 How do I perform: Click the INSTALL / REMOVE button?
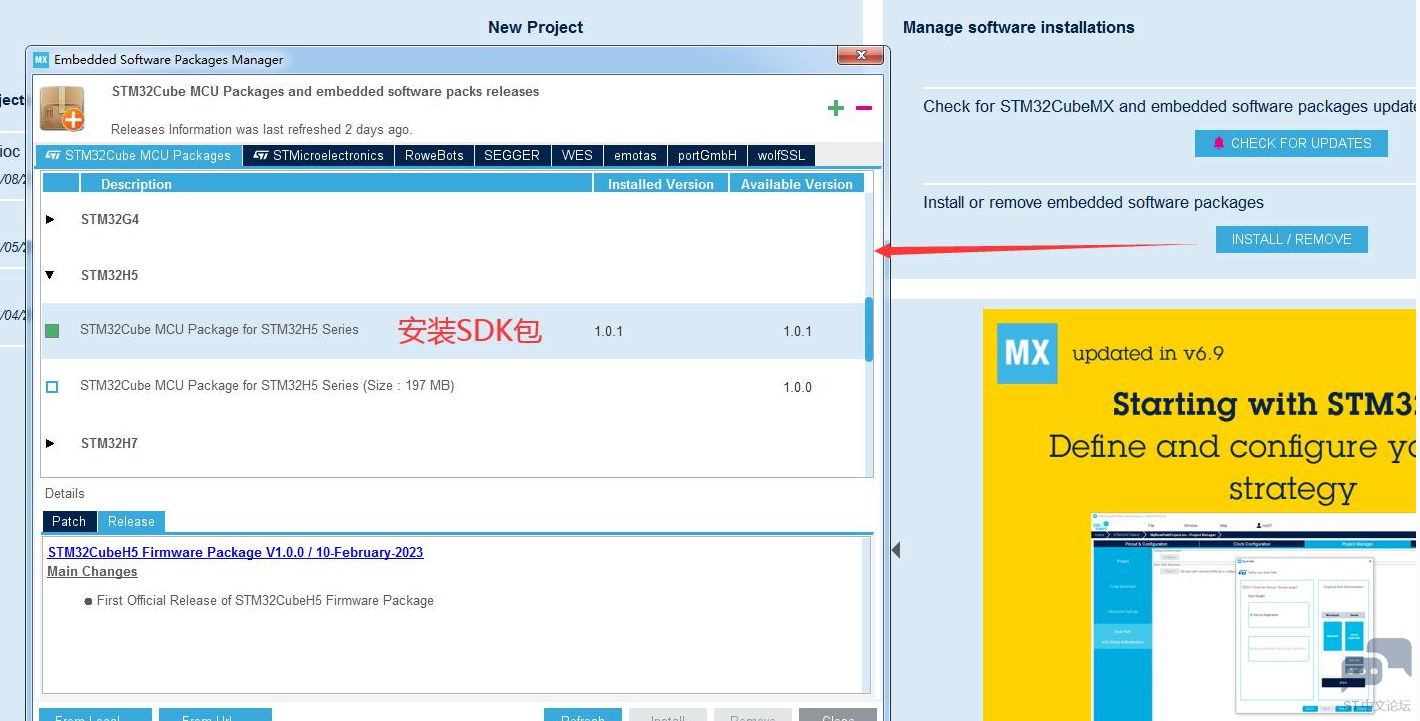[1291, 239]
